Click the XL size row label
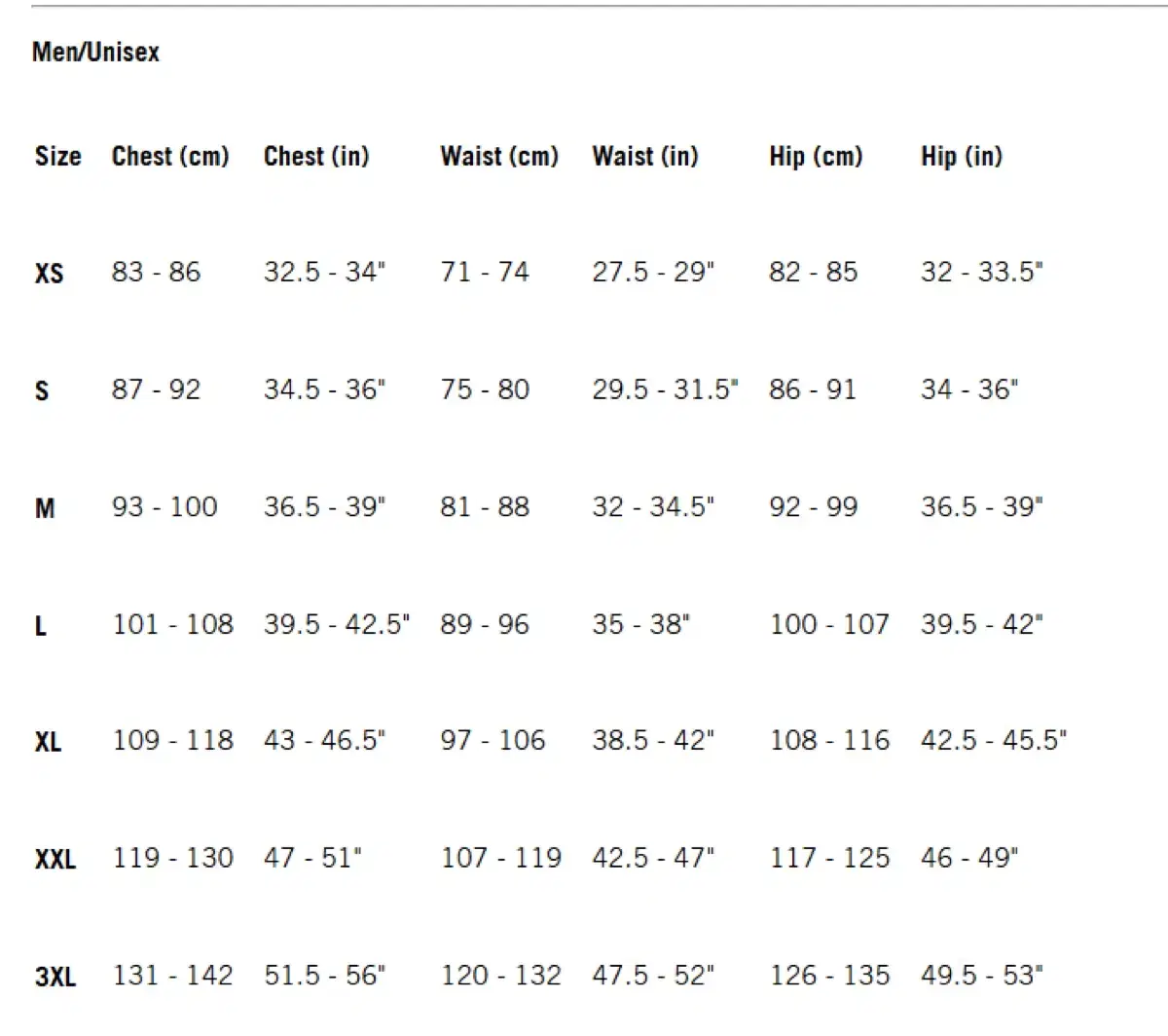 click(x=49, y=742)
